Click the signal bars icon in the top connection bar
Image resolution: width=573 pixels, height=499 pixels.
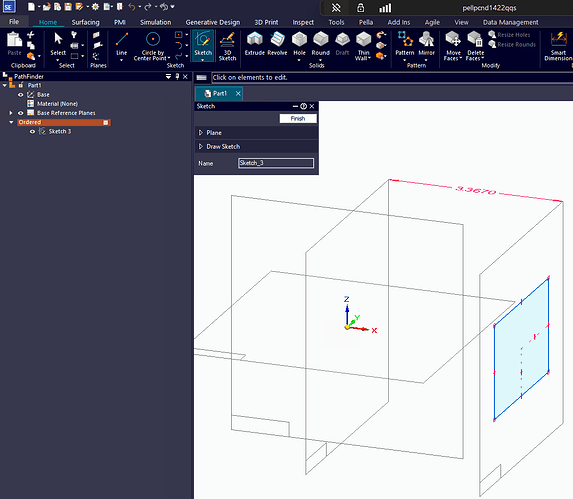385,8
